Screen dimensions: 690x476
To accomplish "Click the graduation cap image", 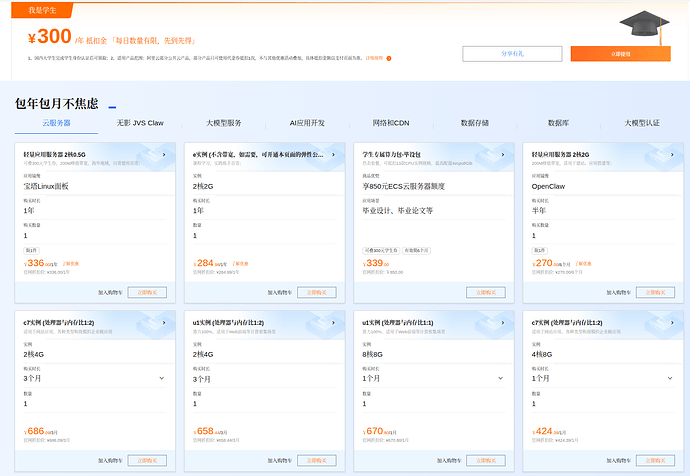I will tap(645, 26).
